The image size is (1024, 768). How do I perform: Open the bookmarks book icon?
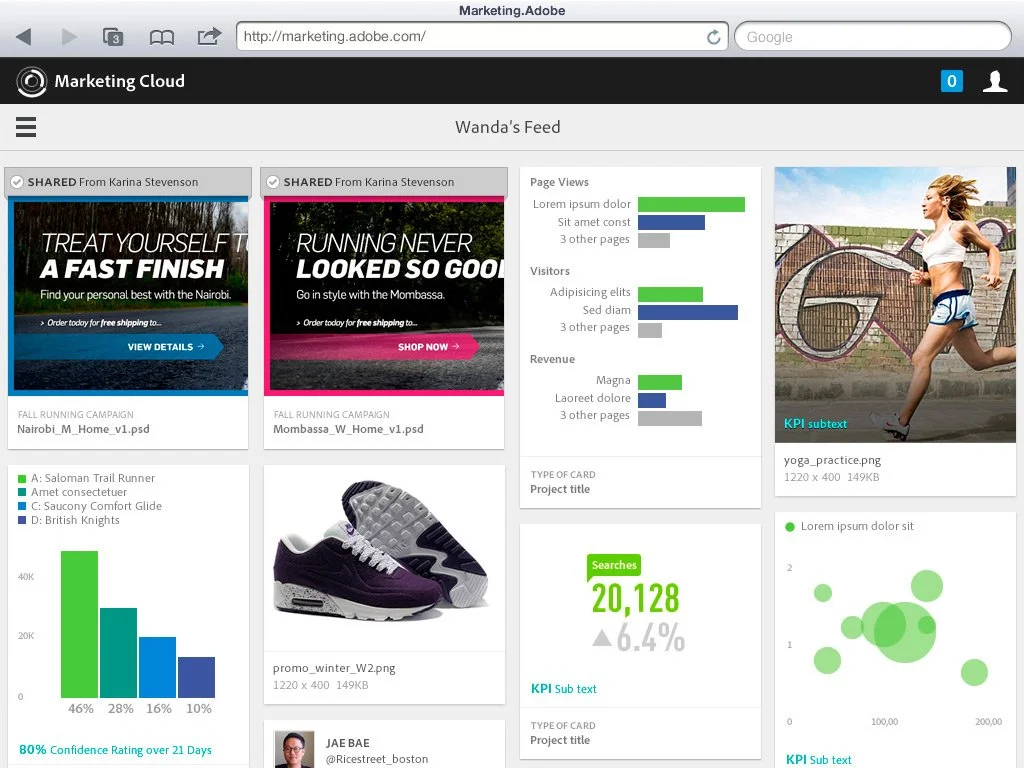click(x=161, y=37)
